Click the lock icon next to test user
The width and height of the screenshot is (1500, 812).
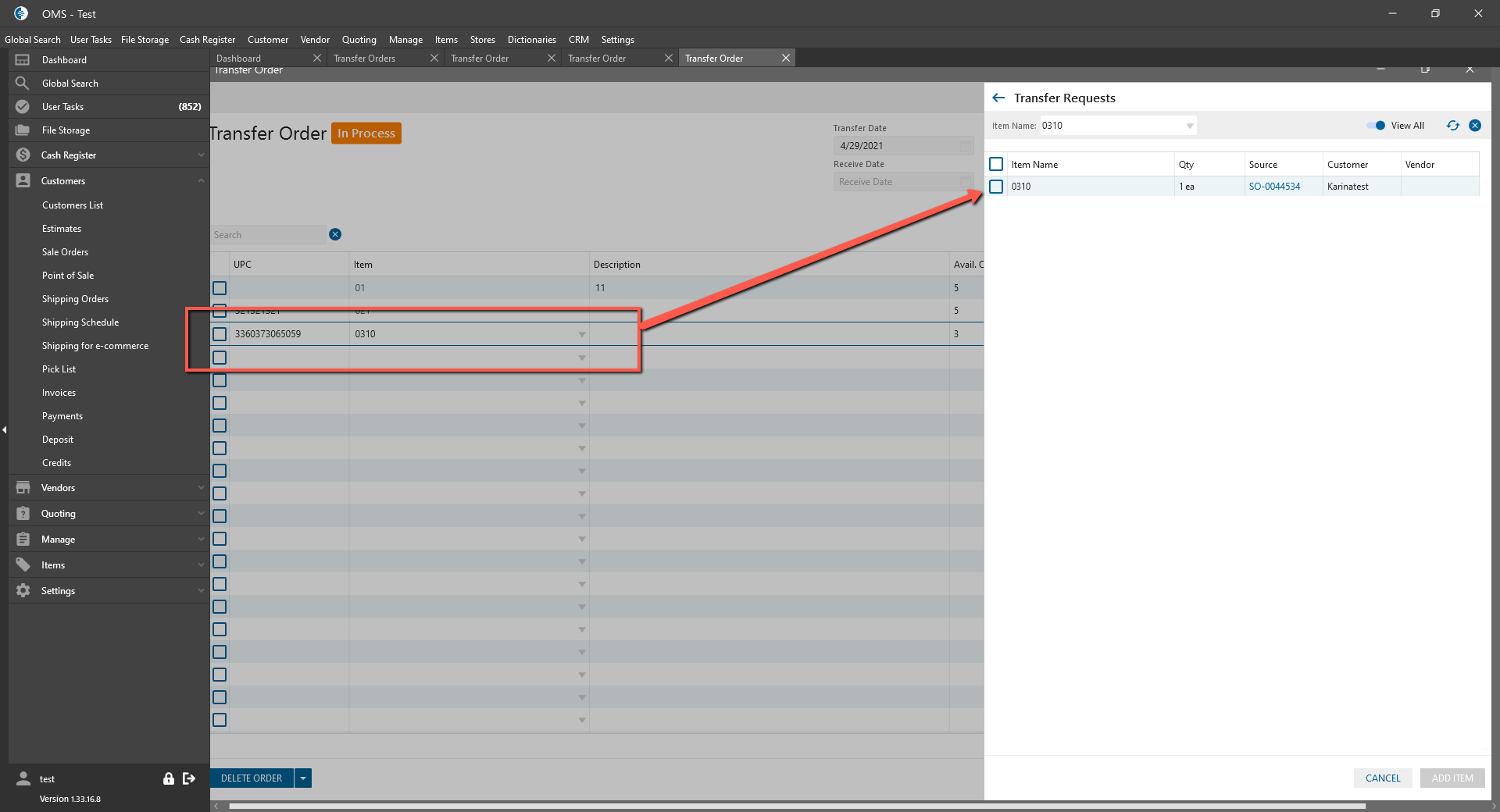click(168, 778)
